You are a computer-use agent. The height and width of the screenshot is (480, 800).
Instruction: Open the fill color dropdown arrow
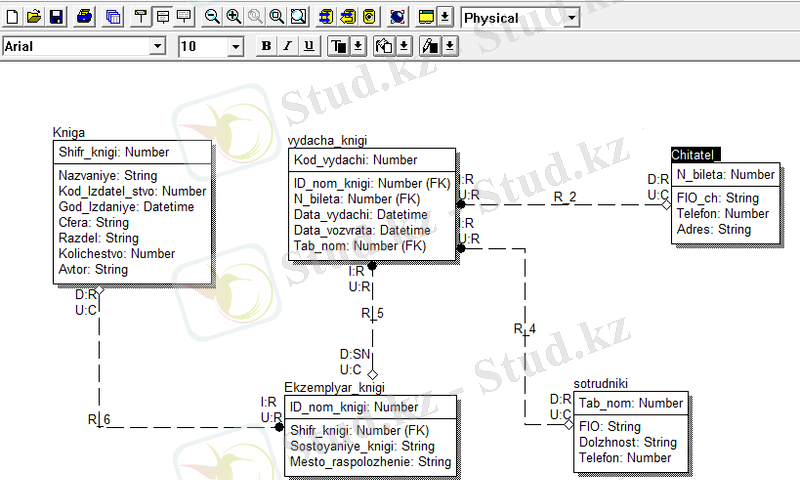(404, 46)
